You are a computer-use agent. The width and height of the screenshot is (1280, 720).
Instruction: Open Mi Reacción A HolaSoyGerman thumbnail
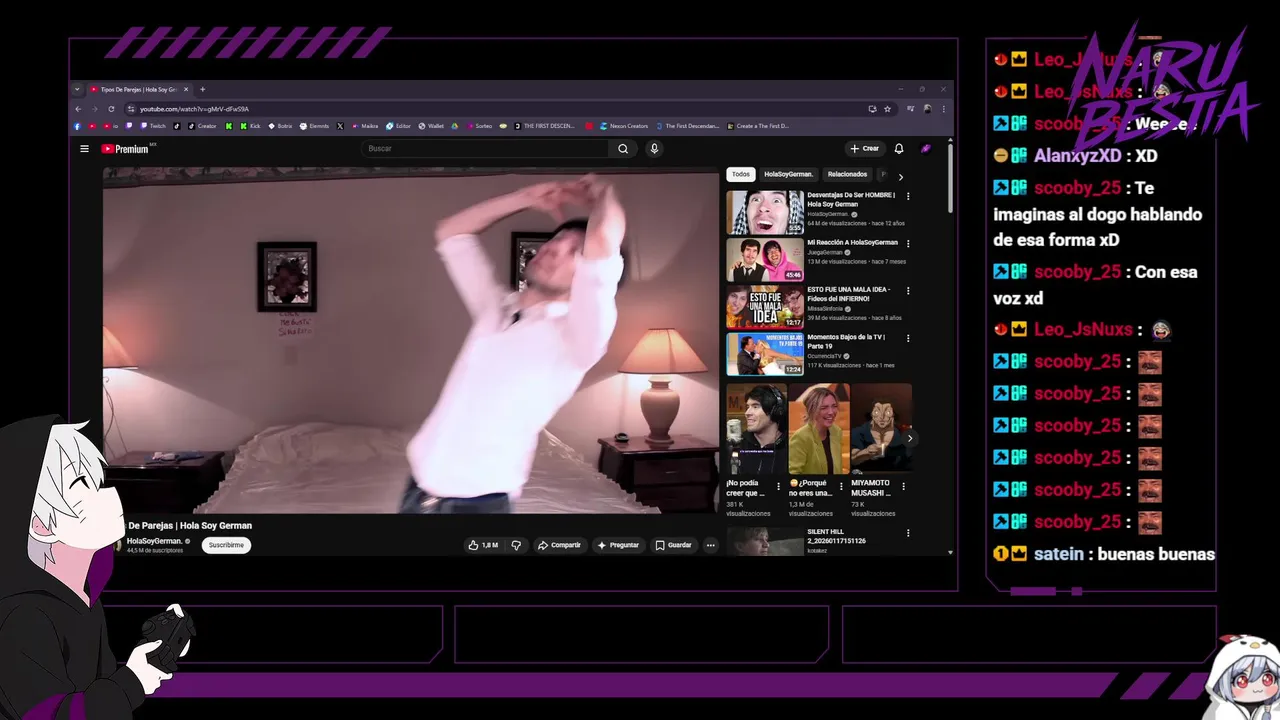pyautogui.click(x=765, y=260)
